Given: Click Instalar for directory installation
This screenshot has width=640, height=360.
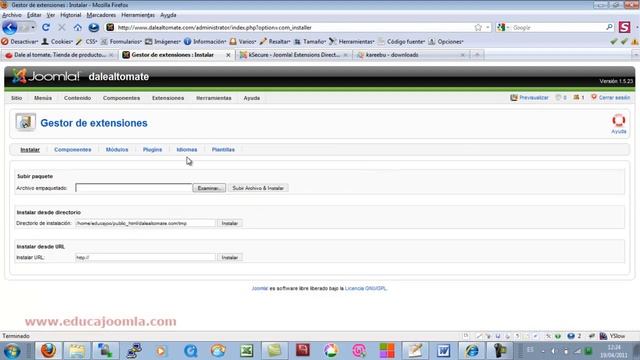Looking at the screenshot, I should (229, 223).
